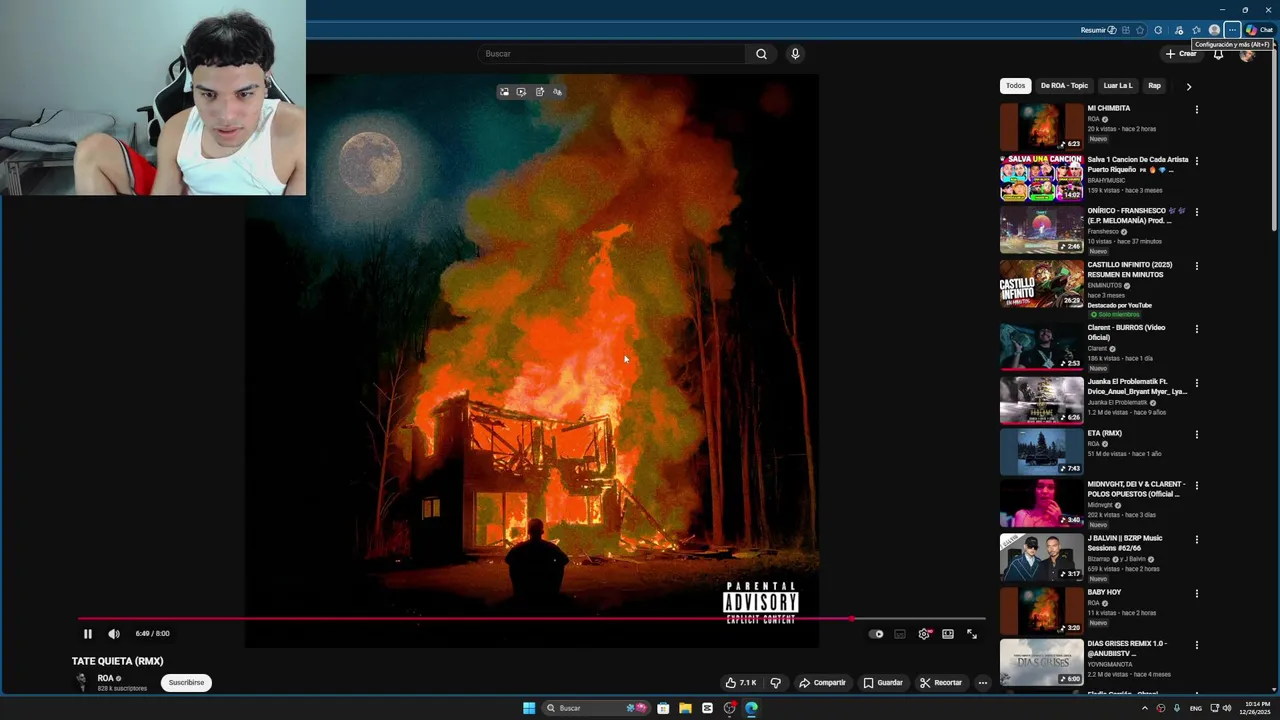Viewport: 1280px width, 720px height.
Task: Open options for CASTILLO INFINITO video
Action: (1197, 266)
